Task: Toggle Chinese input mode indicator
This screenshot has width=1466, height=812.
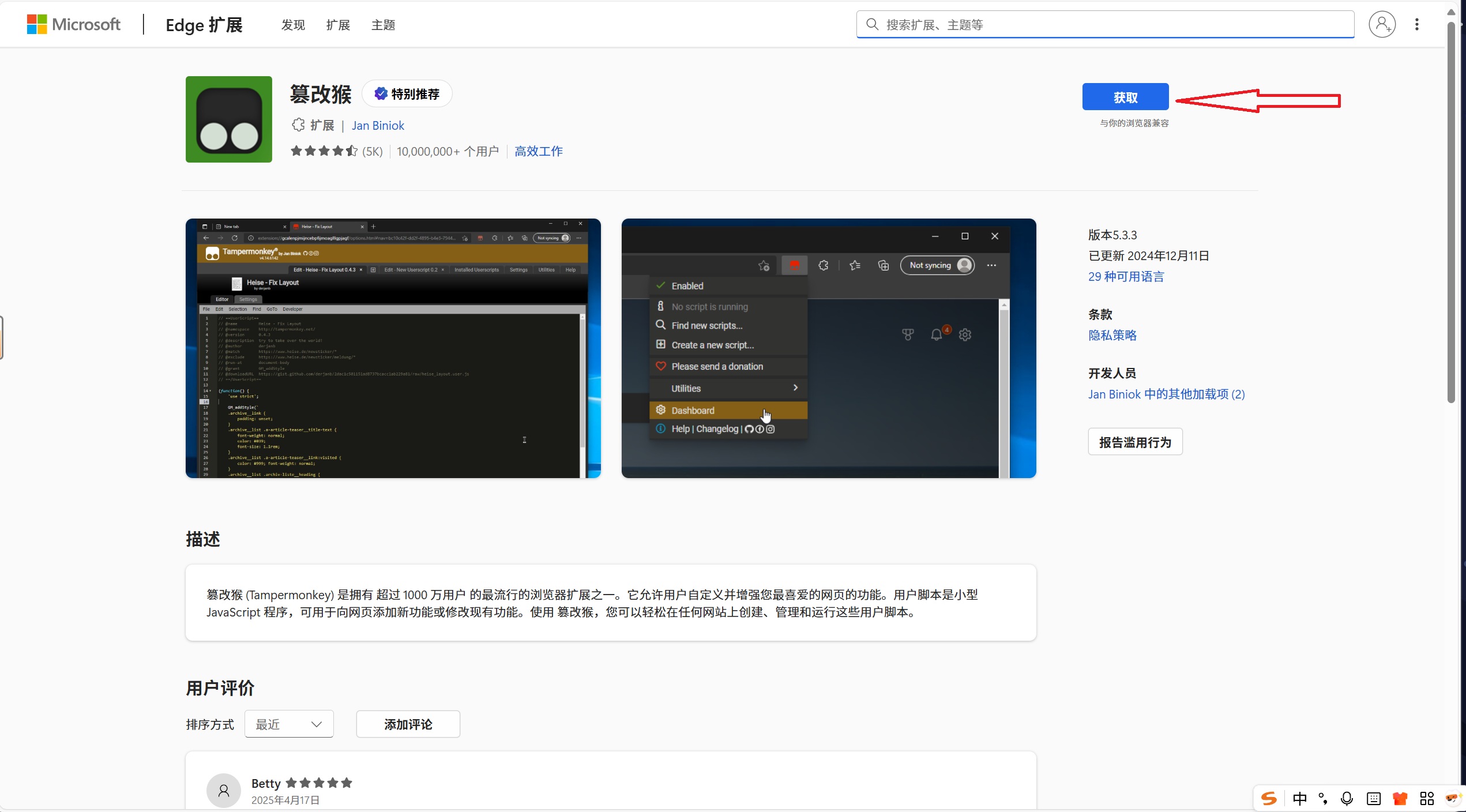Action: tap(1300, 798)
